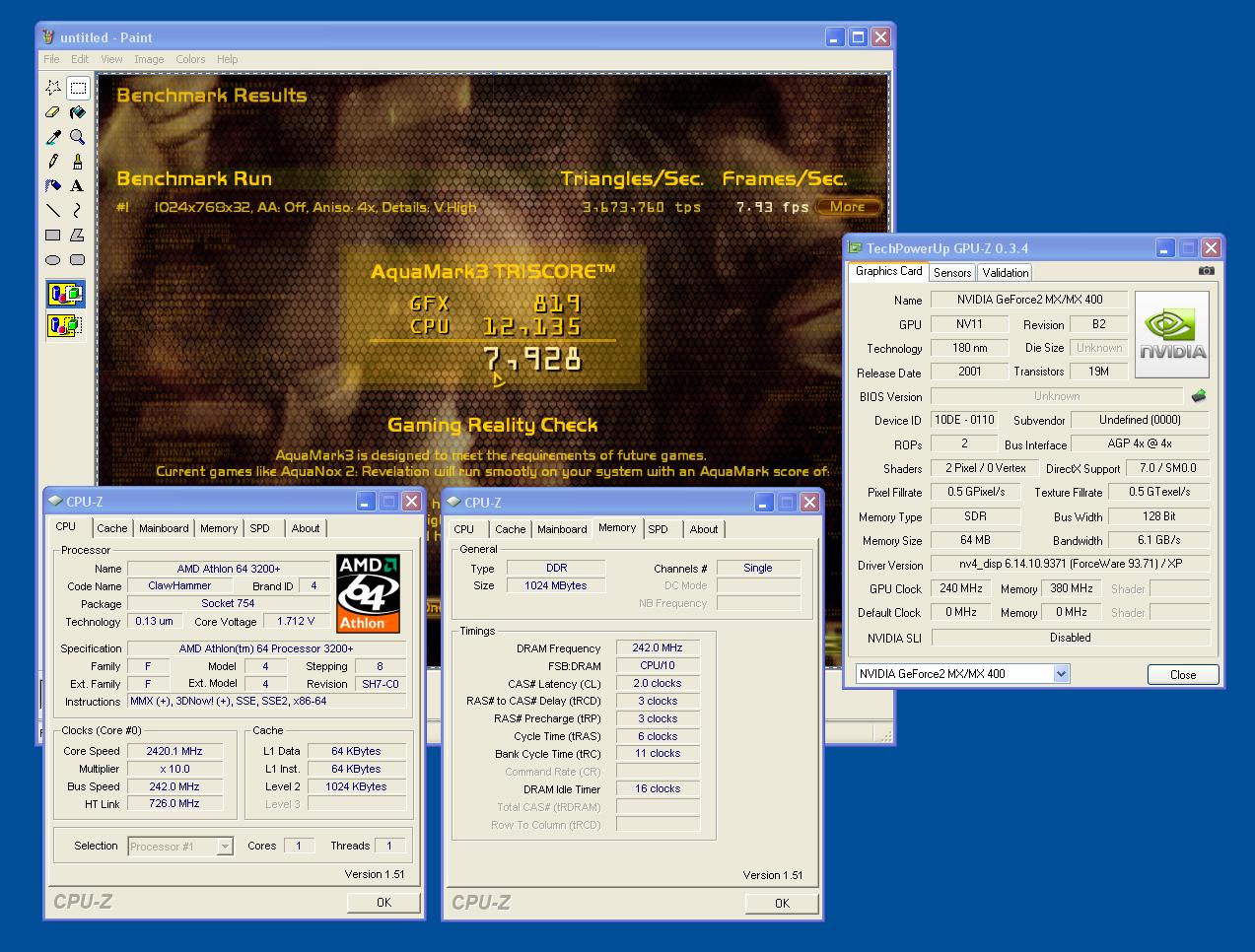Image resolution: width=1255 pixels, height=952 pixels.
Task: Select the Polygon shape tool
Action: coord(78,235)
